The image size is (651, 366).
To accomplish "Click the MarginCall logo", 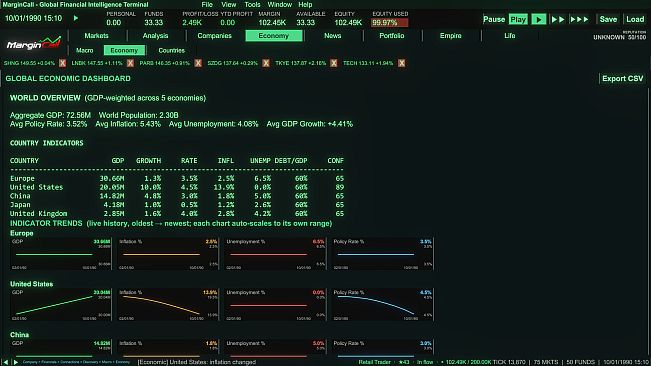I will (34, 44).
